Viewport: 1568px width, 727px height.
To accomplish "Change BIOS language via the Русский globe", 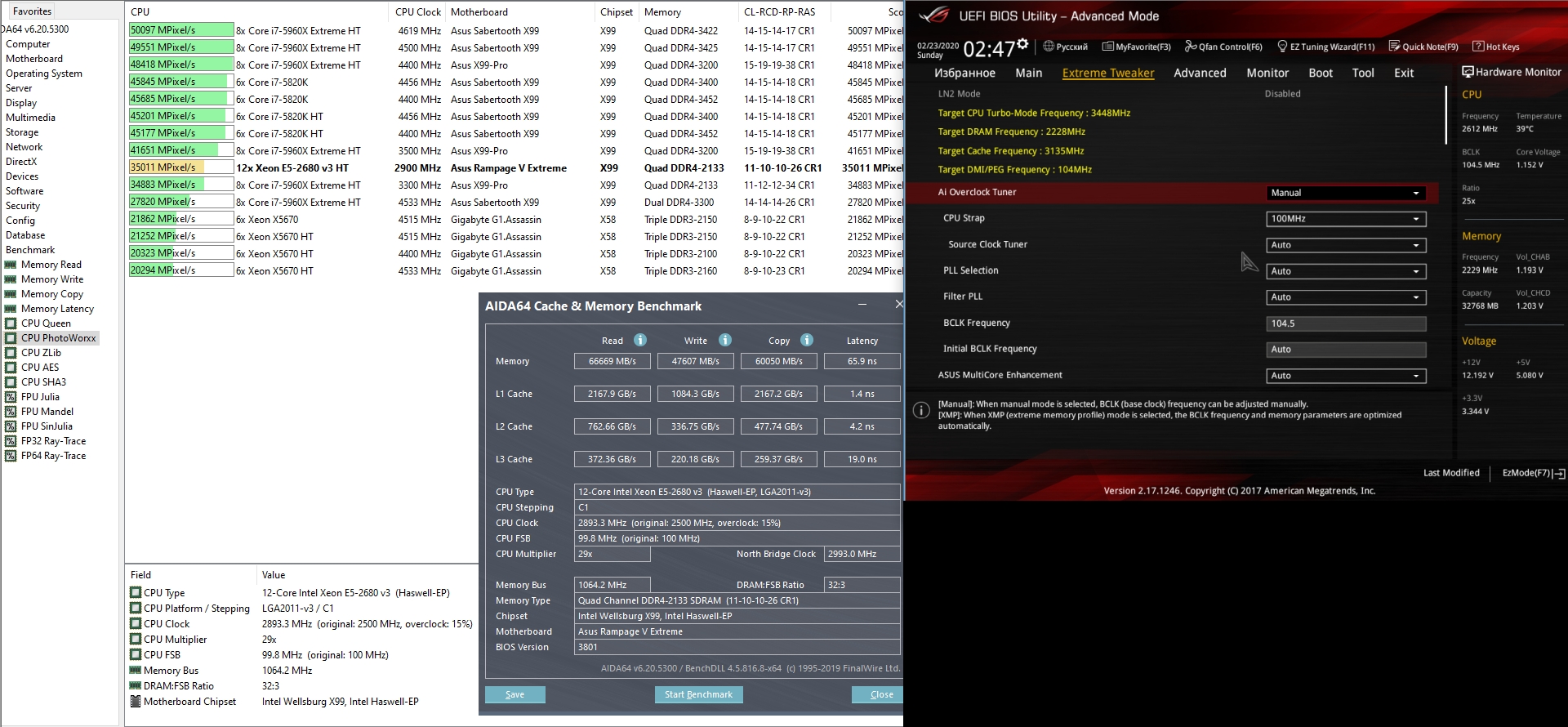I will [x=1065, y=47].
